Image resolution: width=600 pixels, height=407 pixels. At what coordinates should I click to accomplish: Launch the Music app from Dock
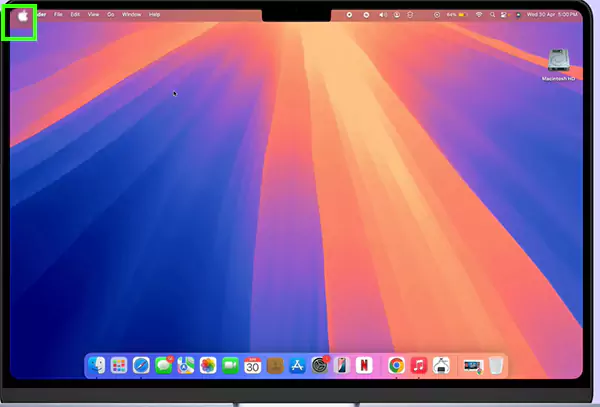click(419, 366)
